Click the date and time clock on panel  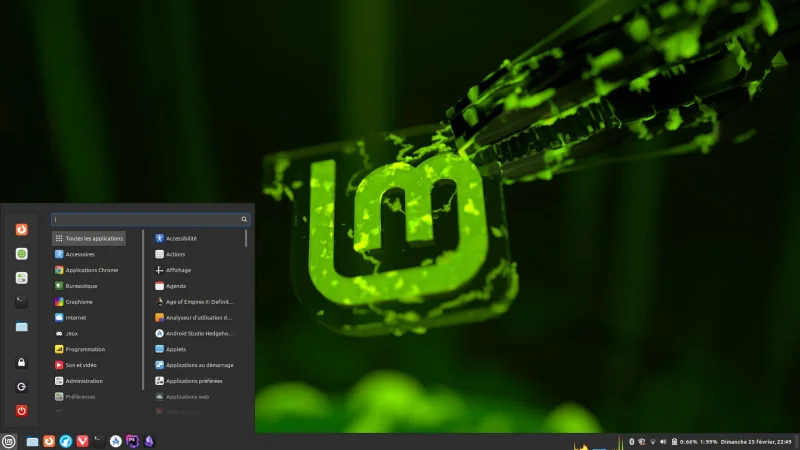(x=756, y=442)
